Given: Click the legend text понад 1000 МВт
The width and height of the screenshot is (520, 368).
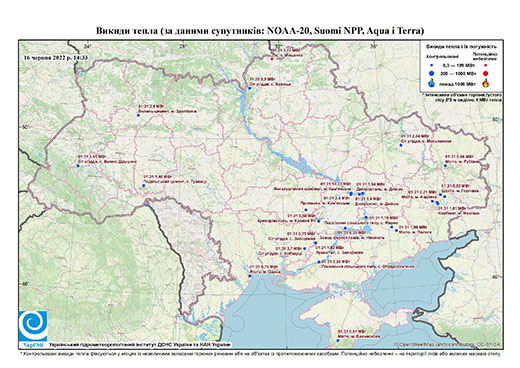Looking at the screenshot, I should (459, 83).
